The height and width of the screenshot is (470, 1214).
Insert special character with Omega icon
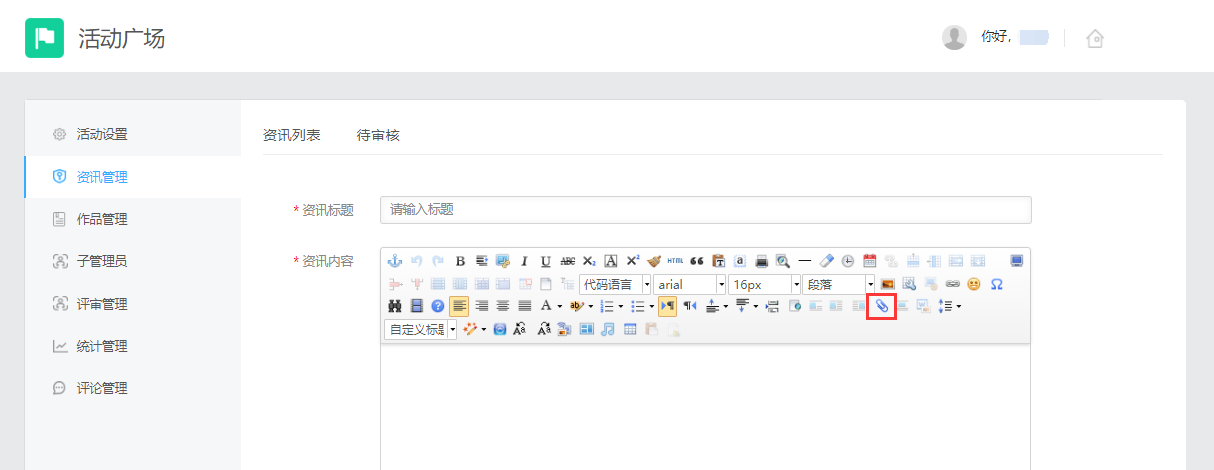point(996,284)
